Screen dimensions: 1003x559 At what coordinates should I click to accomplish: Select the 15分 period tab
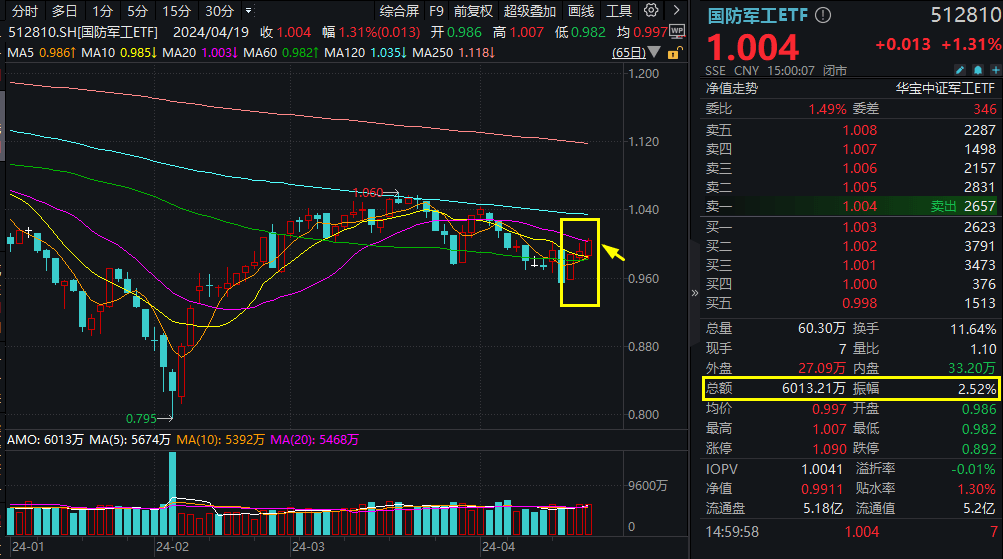click(x=176, y=11)
